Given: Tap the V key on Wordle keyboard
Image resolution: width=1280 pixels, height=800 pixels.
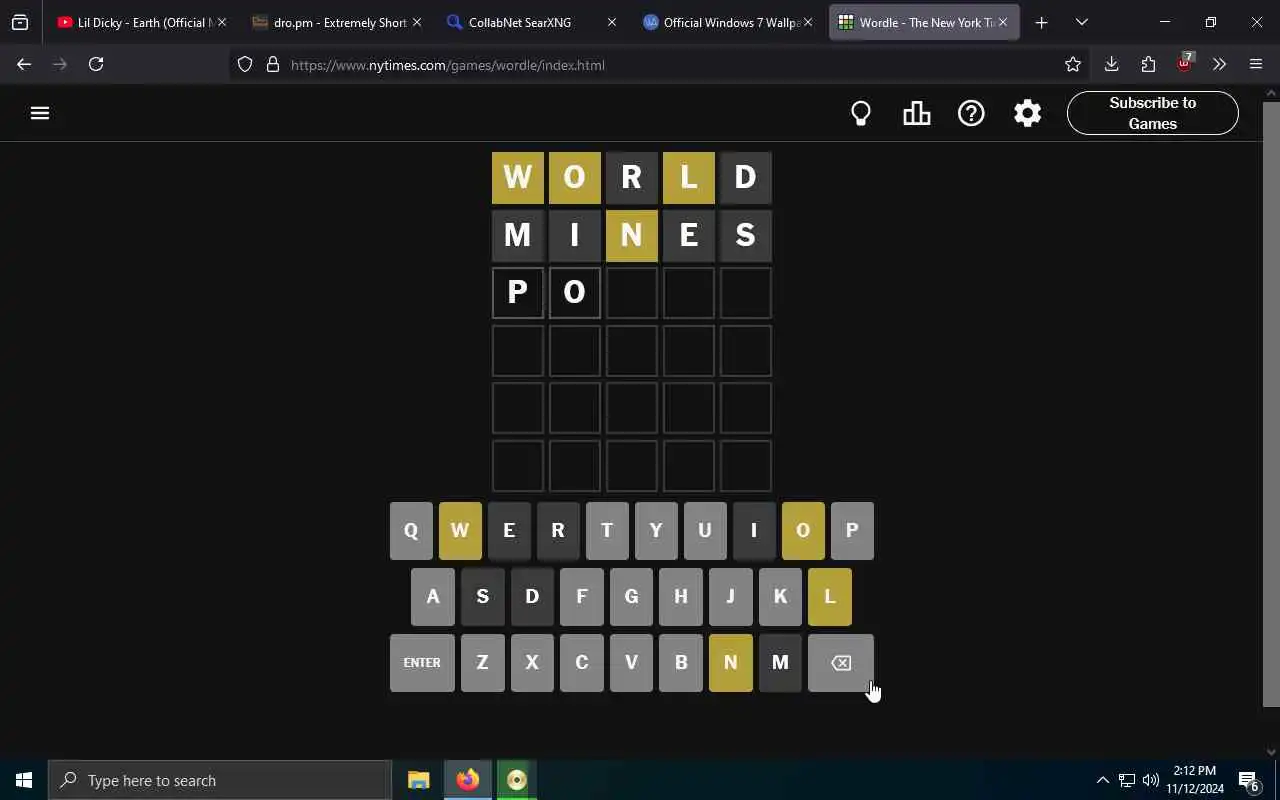Looking at the screenshot, I should (631, 663).
